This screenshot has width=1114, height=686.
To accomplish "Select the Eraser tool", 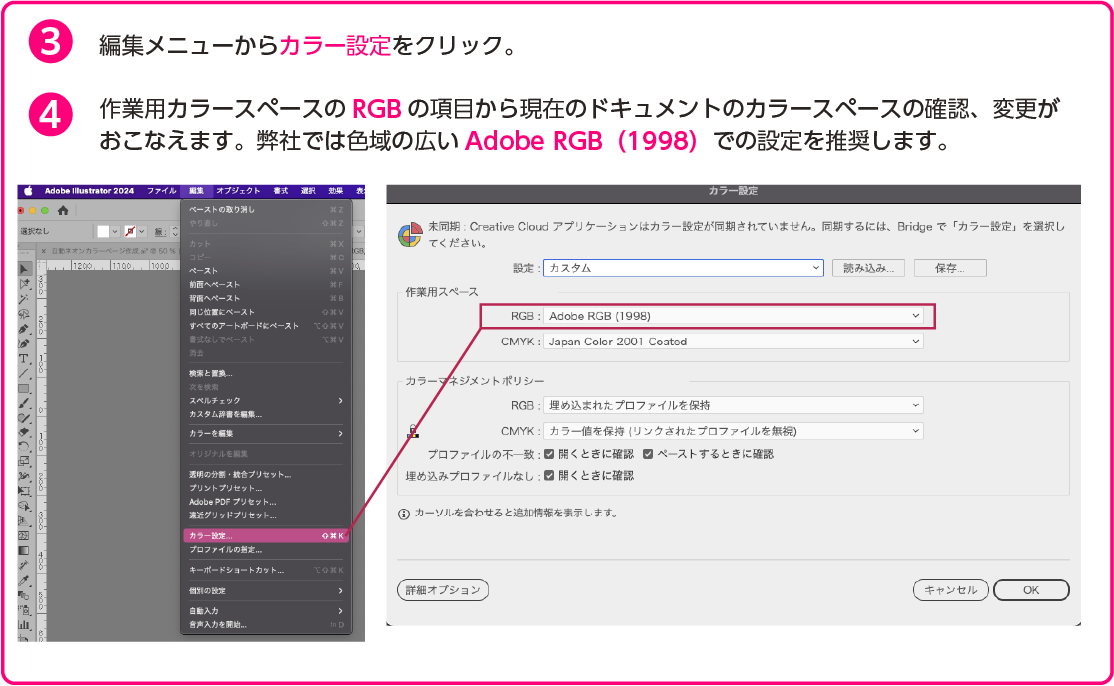I will tap(24, 432).
